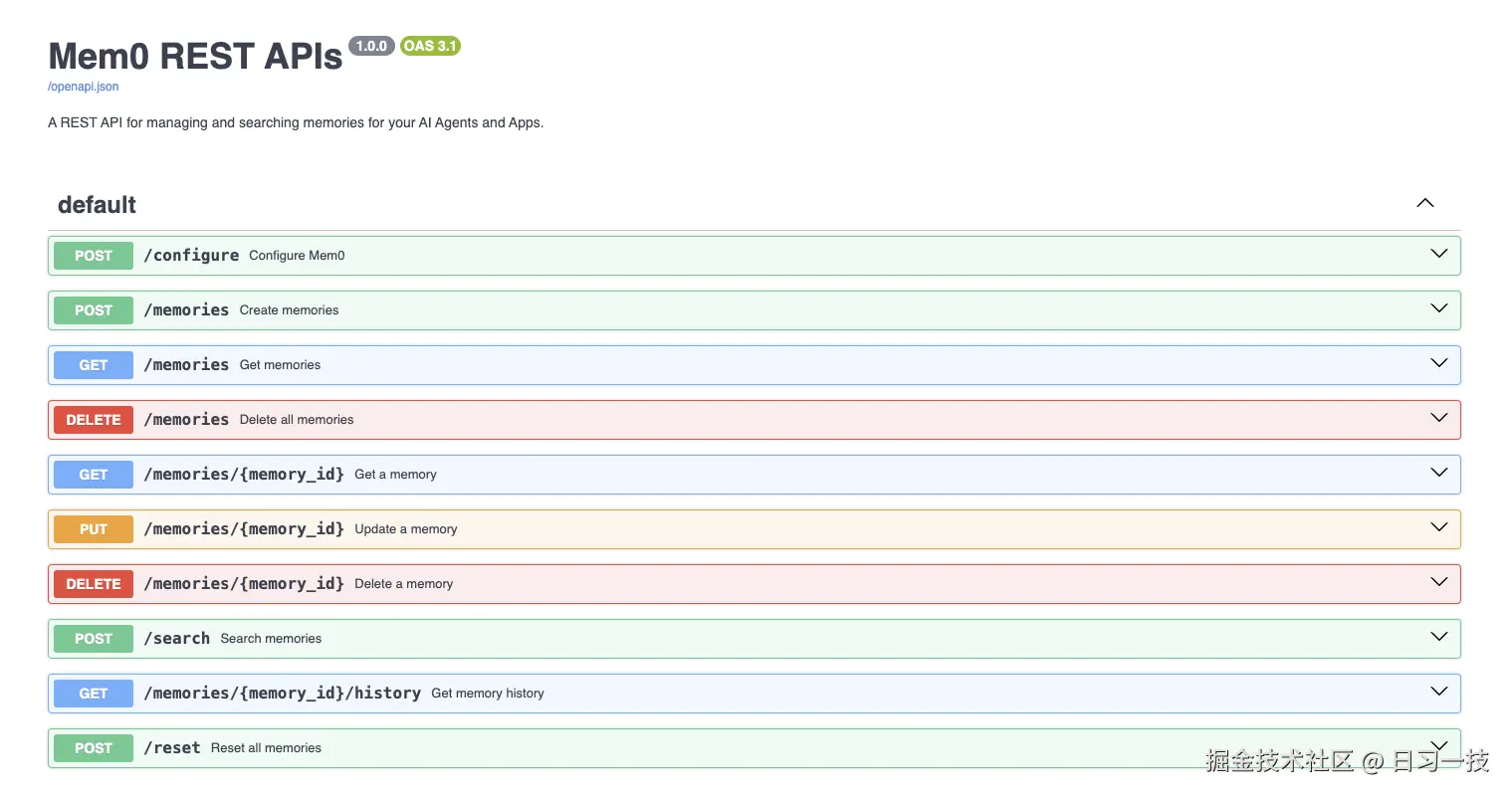
Task: Expand the POST /configure endpoint
Action: [1438, 254]
